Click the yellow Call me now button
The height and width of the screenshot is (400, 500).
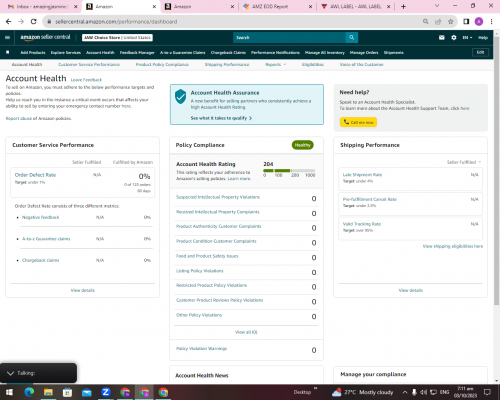click(x=358, y=122)
